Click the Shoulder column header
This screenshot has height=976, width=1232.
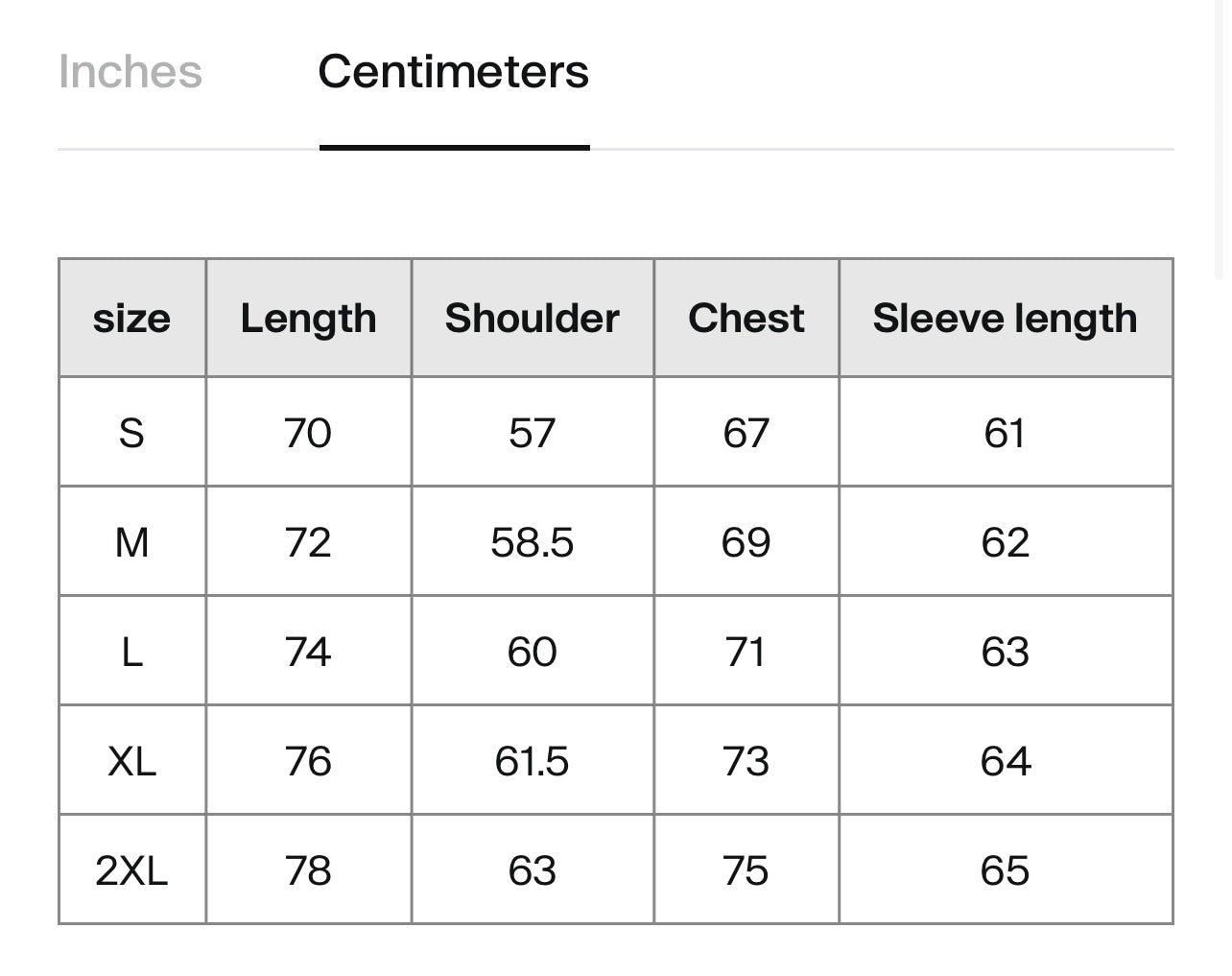click(x=532, y=319)
